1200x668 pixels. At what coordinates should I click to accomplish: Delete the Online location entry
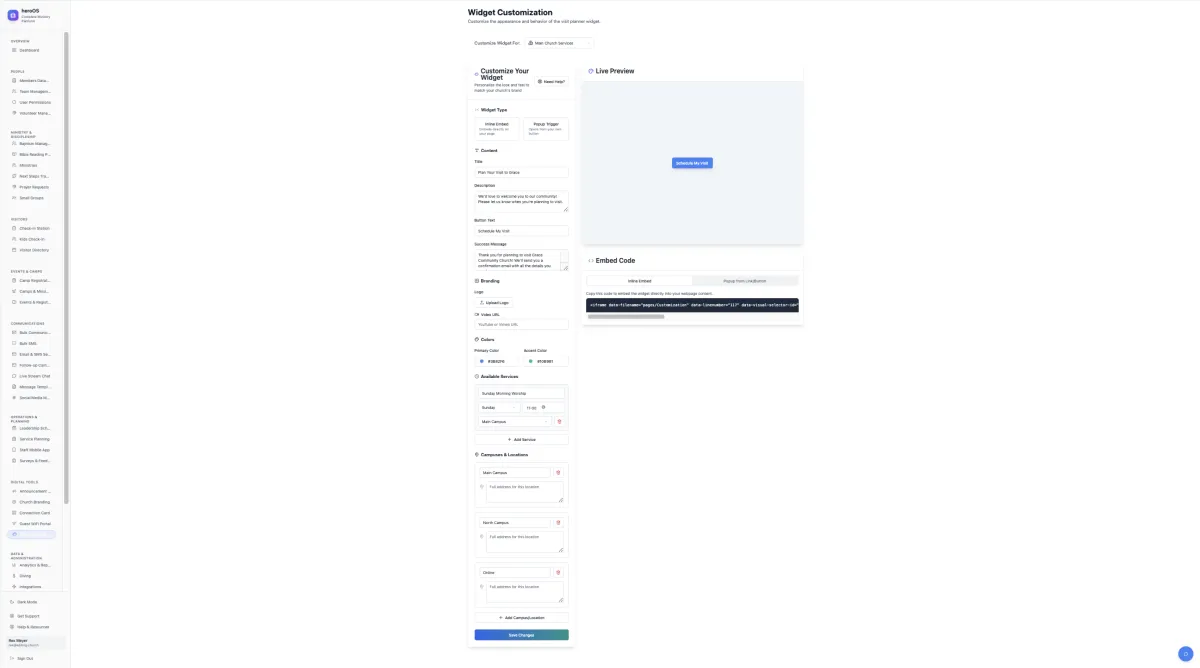[x=558, y=572]
